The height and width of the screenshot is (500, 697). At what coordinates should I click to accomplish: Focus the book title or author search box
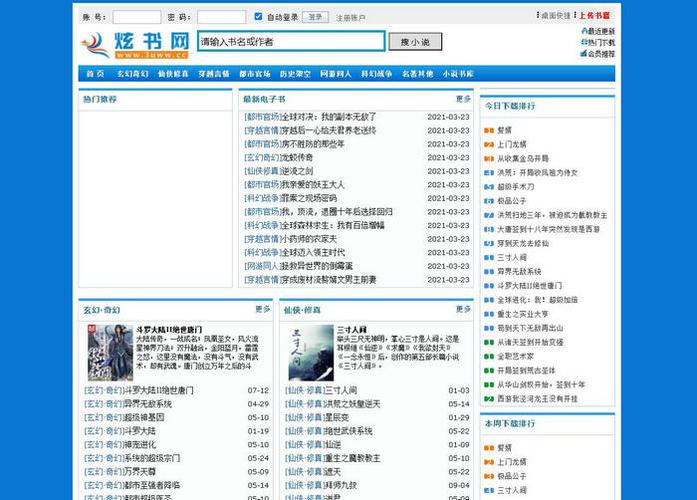point(290,42)
